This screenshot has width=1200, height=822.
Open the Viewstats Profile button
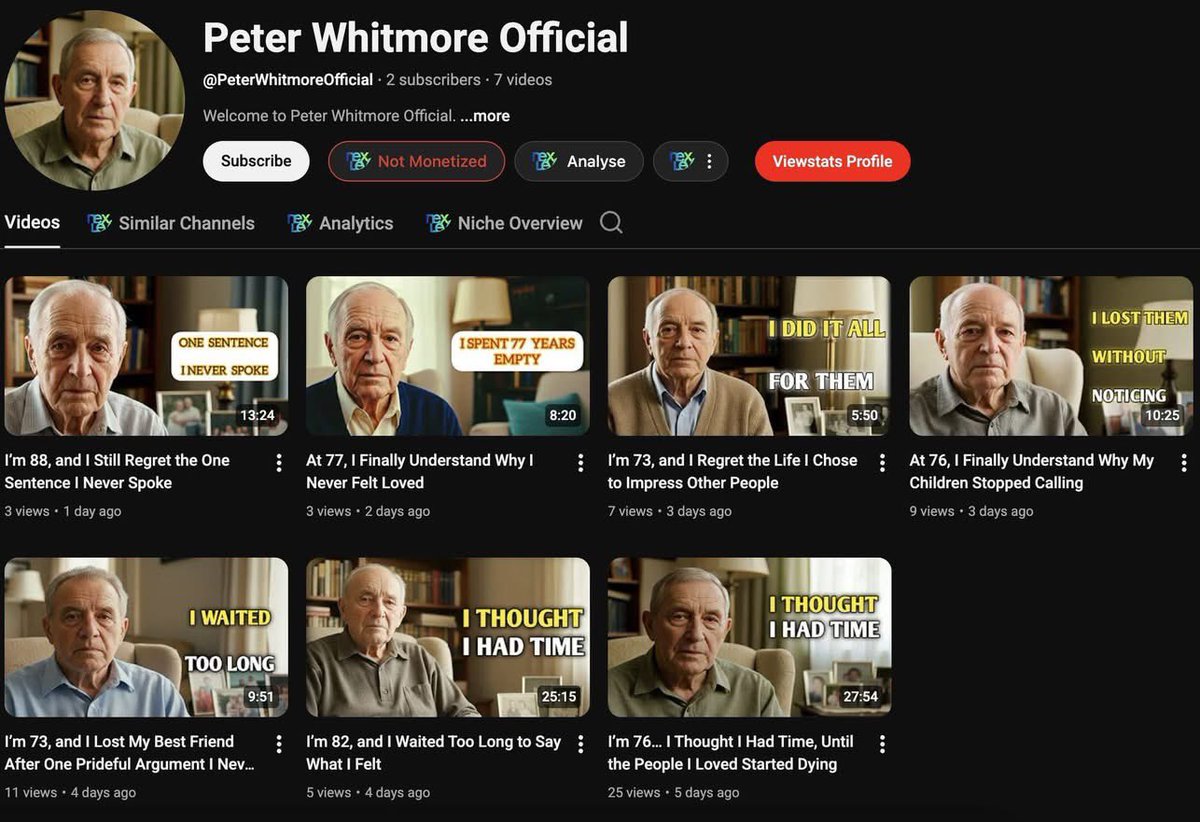point(832,161)
